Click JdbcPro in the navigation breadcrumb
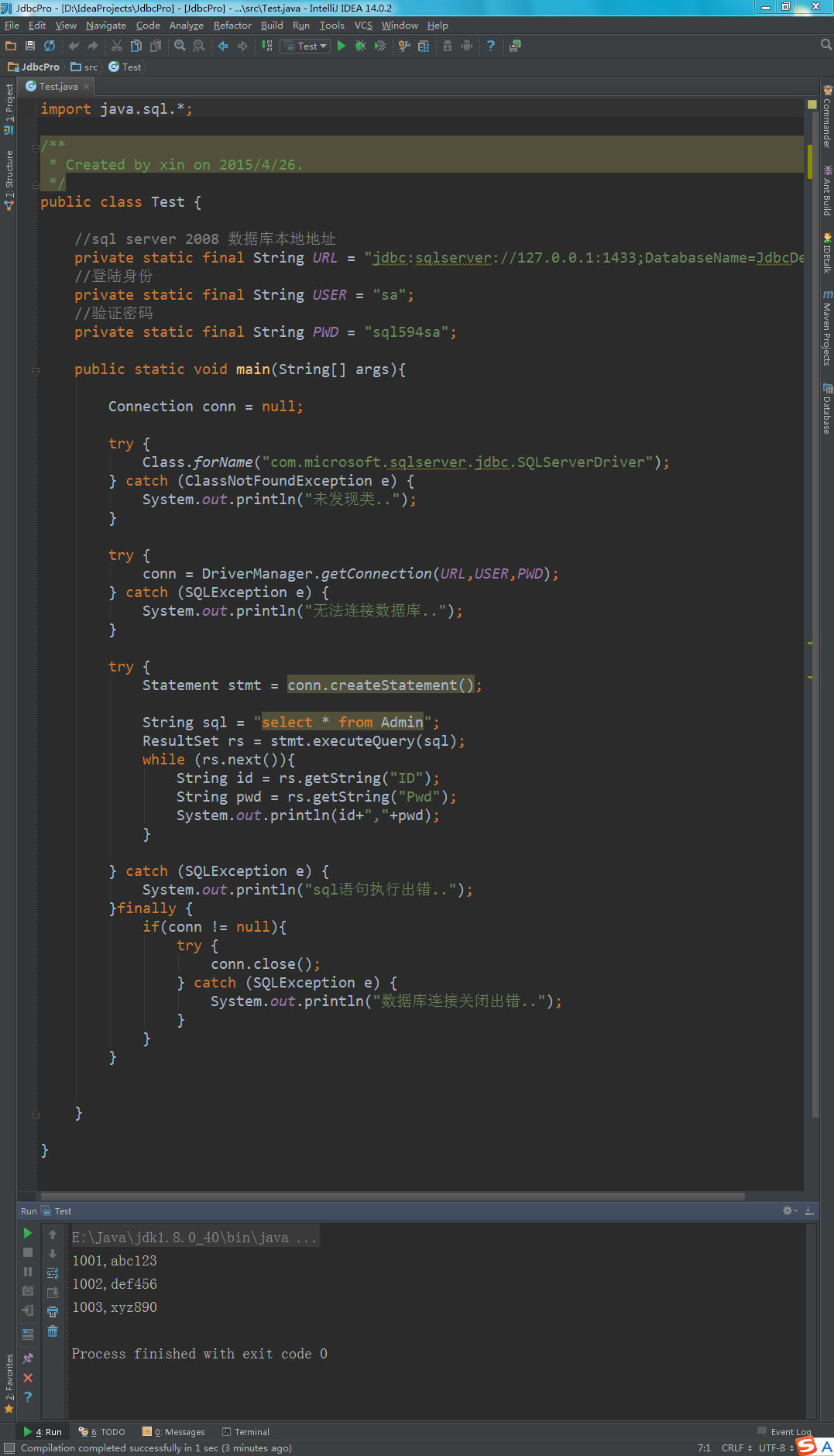The height and width of the screenshot is (1456, 834). (33, 67)
